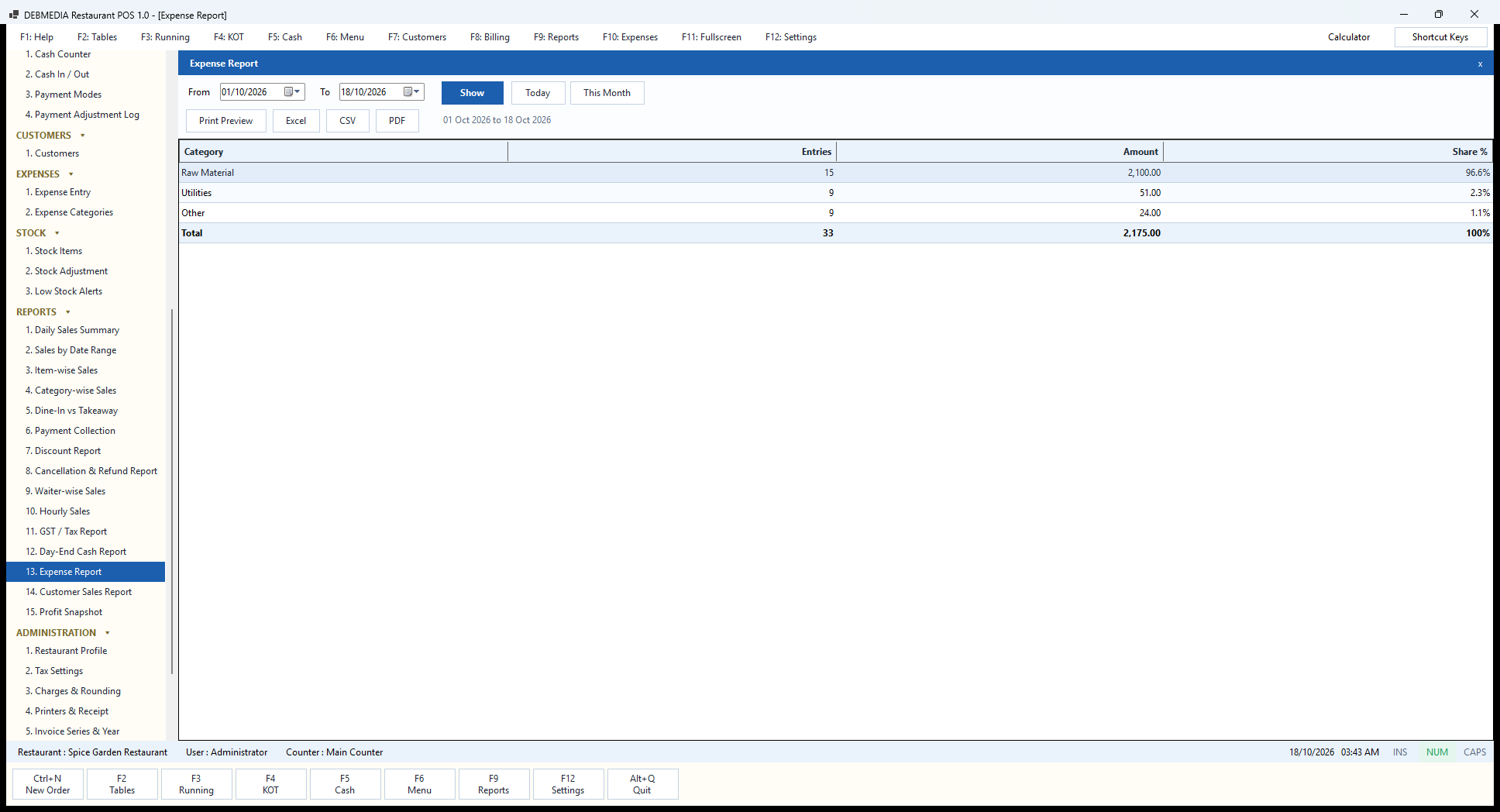Collapse the STOCK sidebar section
1500x812 pixels.
(57, 233)
